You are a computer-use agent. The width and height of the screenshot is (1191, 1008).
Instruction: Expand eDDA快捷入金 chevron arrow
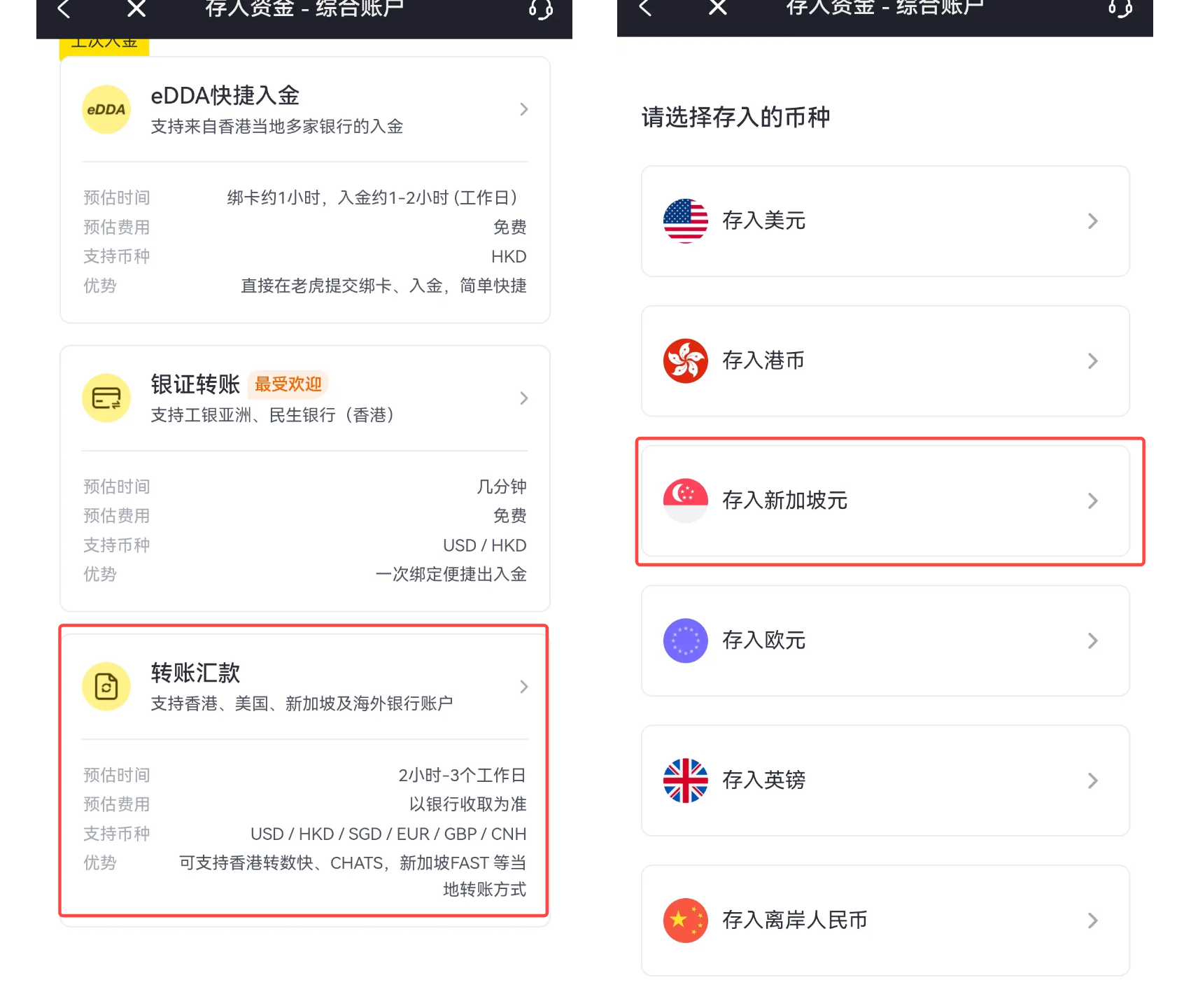(523, 109)
